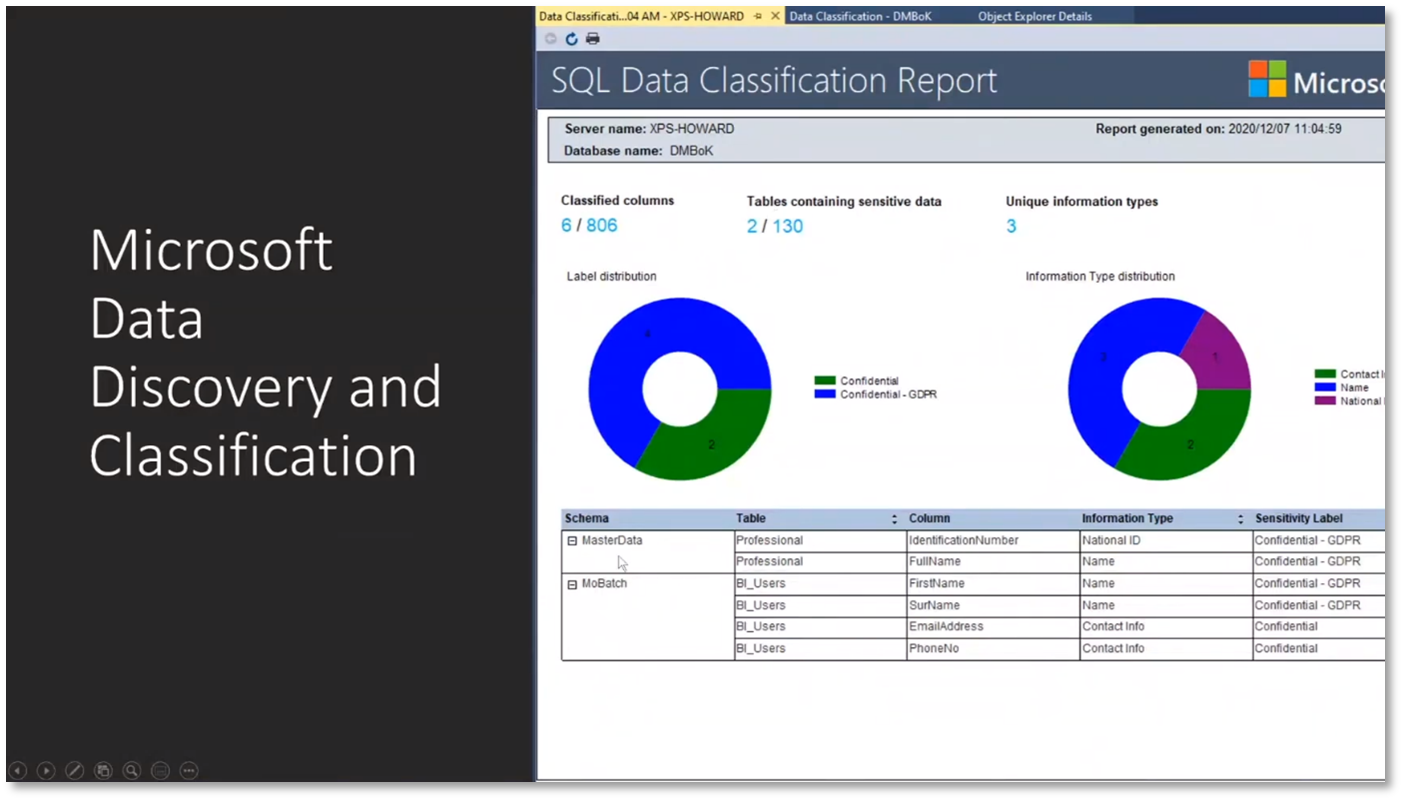Screen dimensions: 1404x801
Task: Select the SurName column cell
Action: (x=993, y=606)
